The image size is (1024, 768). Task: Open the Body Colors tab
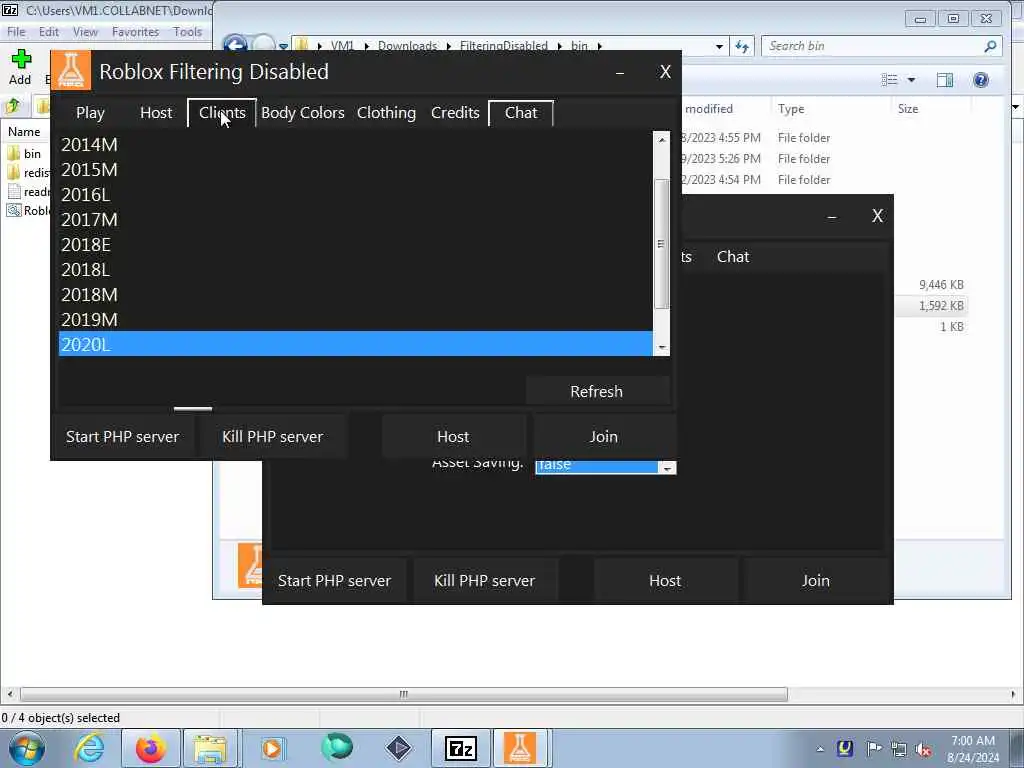coord(302,113)
